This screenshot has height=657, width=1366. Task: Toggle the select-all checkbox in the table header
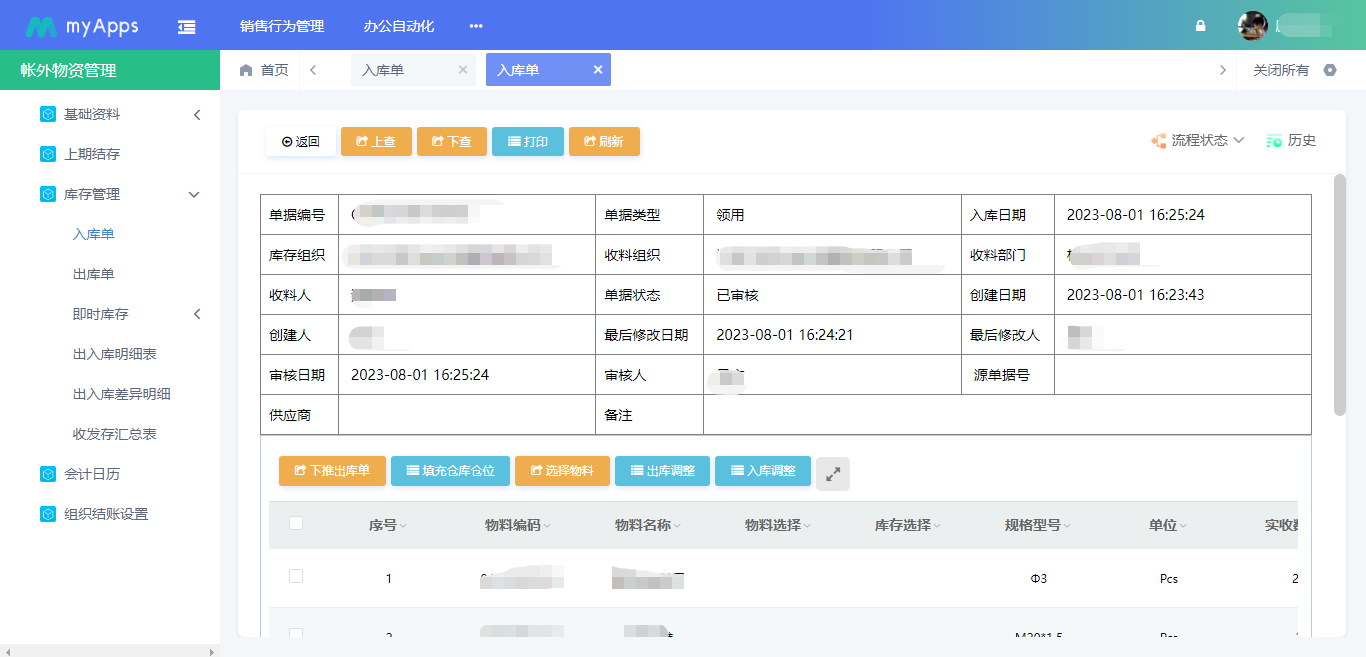pos(296,524)
